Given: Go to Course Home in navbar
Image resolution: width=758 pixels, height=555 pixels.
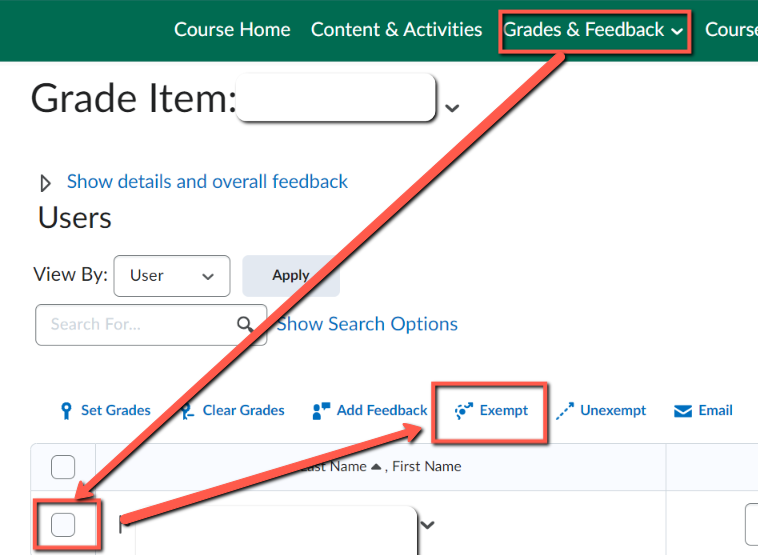Looking at the screenshot, I should (x=232, y=29).
